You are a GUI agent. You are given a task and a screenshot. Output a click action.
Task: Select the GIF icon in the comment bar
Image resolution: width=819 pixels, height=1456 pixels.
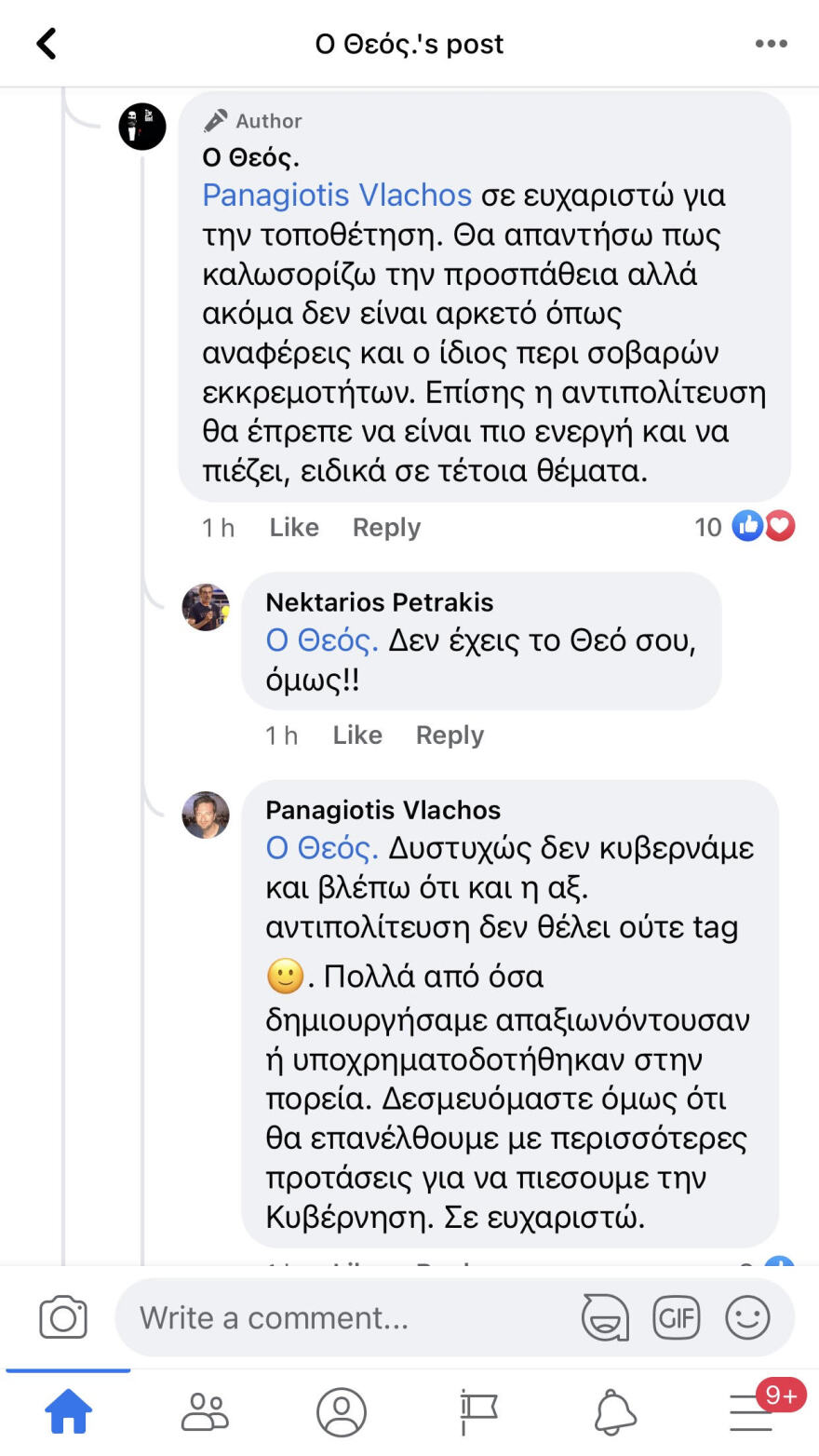coord(677,1317)
